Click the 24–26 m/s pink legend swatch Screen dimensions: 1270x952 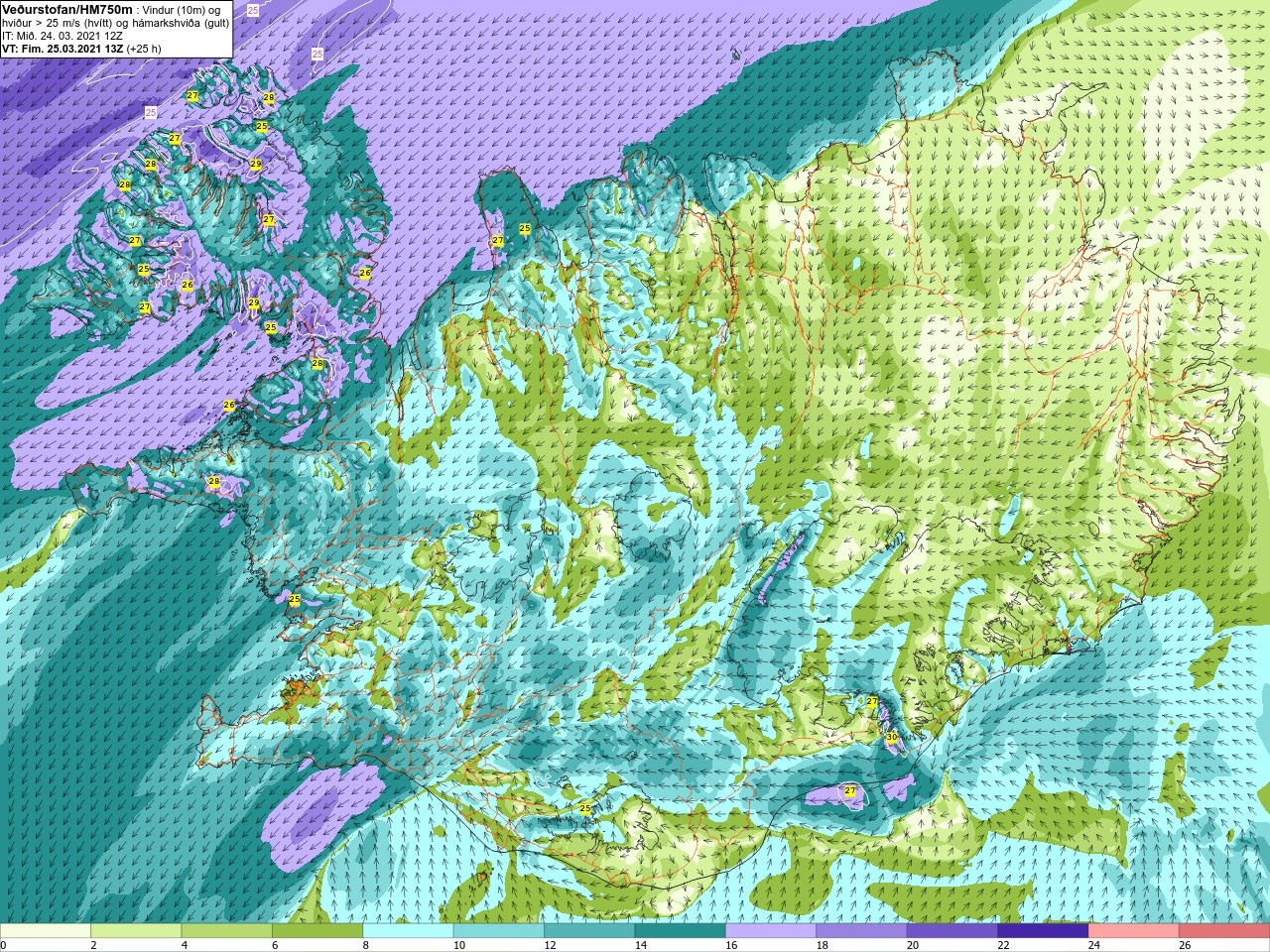1134,930
